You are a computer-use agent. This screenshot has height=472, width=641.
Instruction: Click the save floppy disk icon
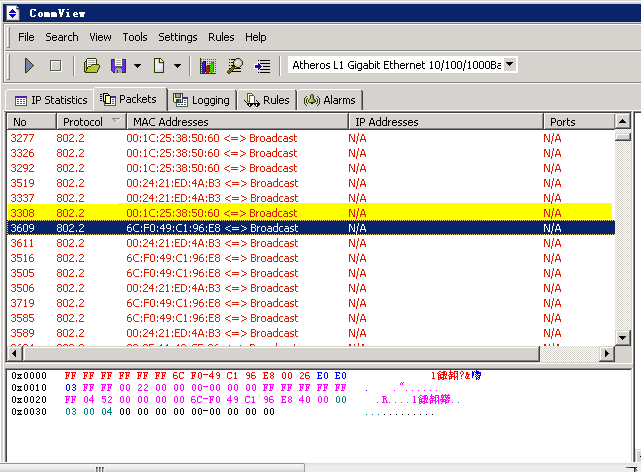click(118, 65)
